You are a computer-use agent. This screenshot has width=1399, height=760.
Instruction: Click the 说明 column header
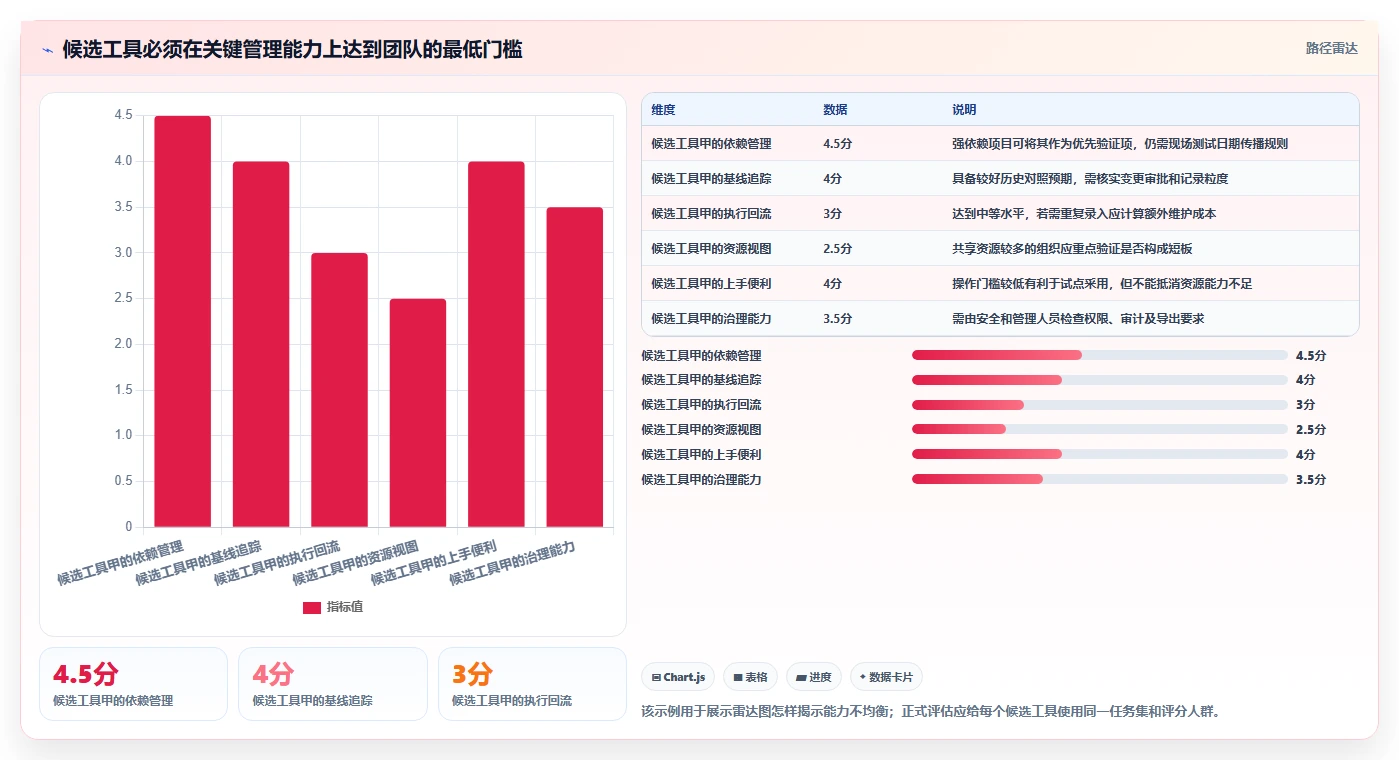coord(964,110)
